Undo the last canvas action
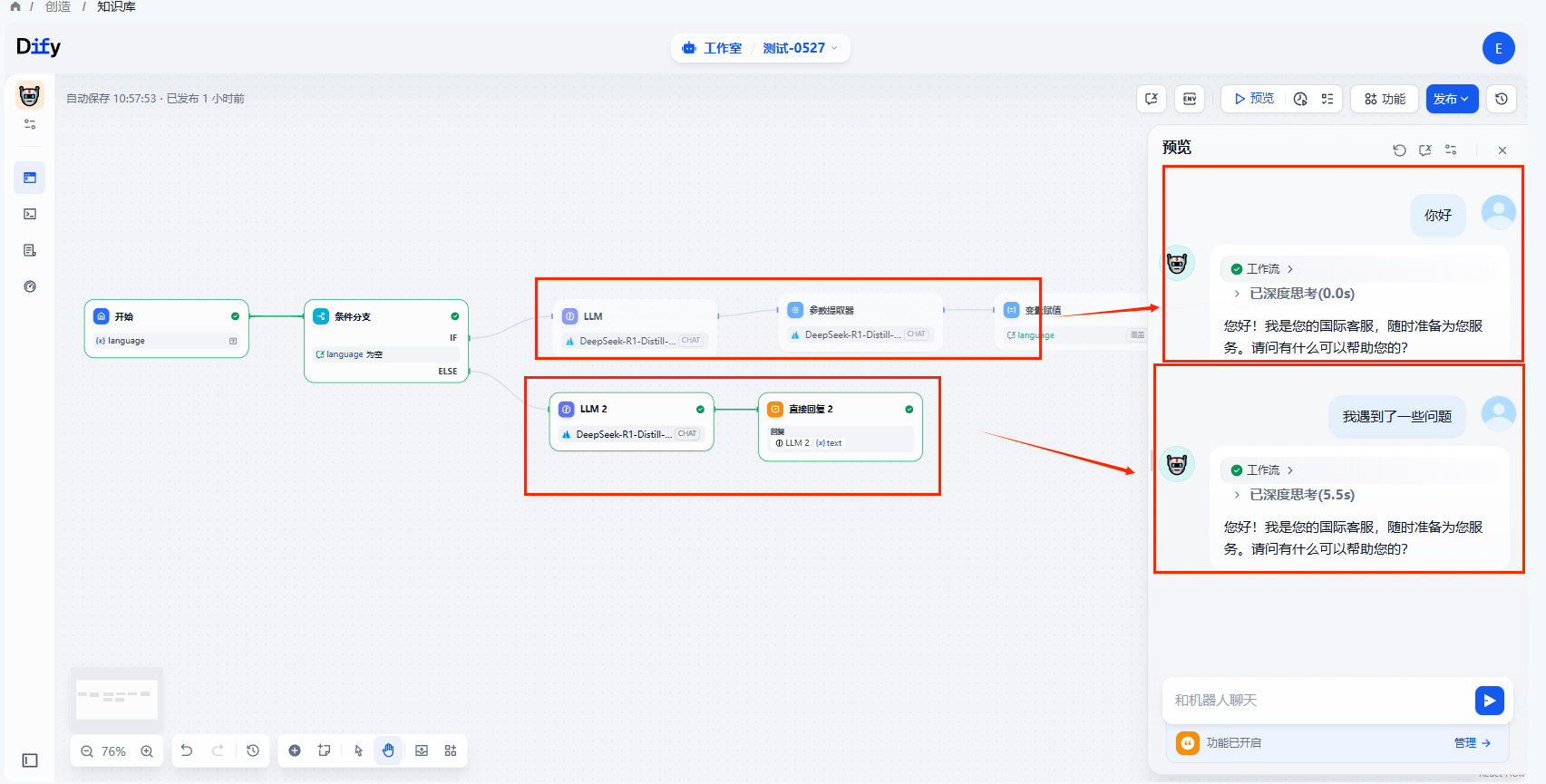Viewport: 1546px width, 784px height. point(187,750)
